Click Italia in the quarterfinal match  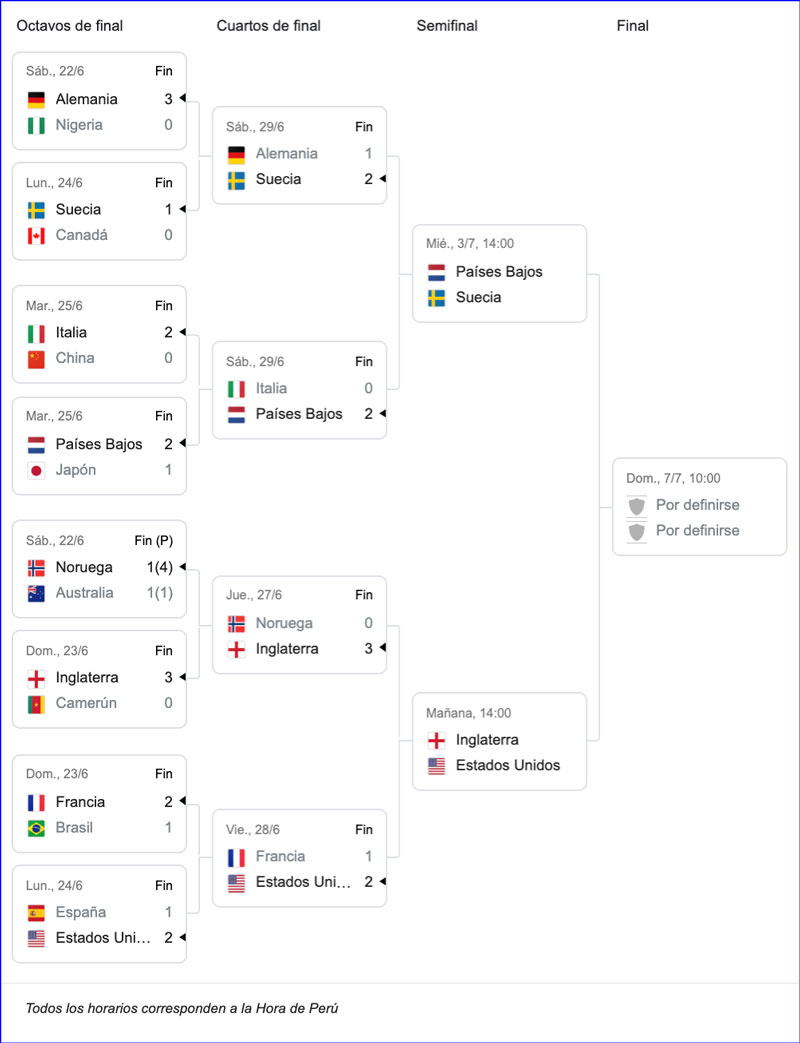point(271,388)
